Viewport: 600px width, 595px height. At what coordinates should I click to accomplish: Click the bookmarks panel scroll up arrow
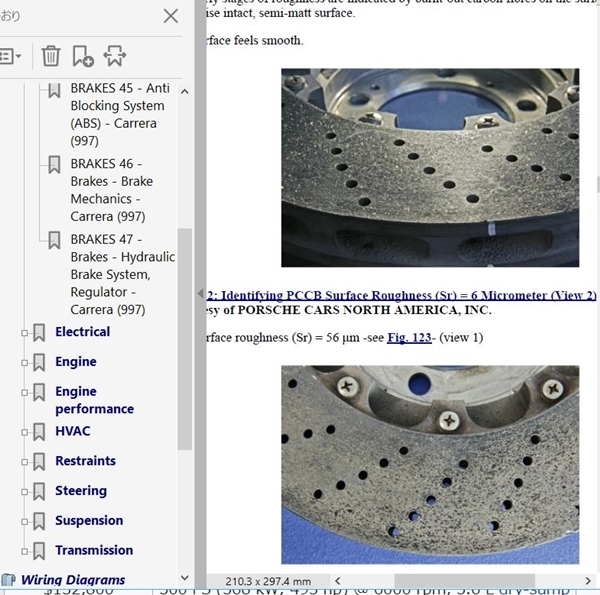coord(185,91)
